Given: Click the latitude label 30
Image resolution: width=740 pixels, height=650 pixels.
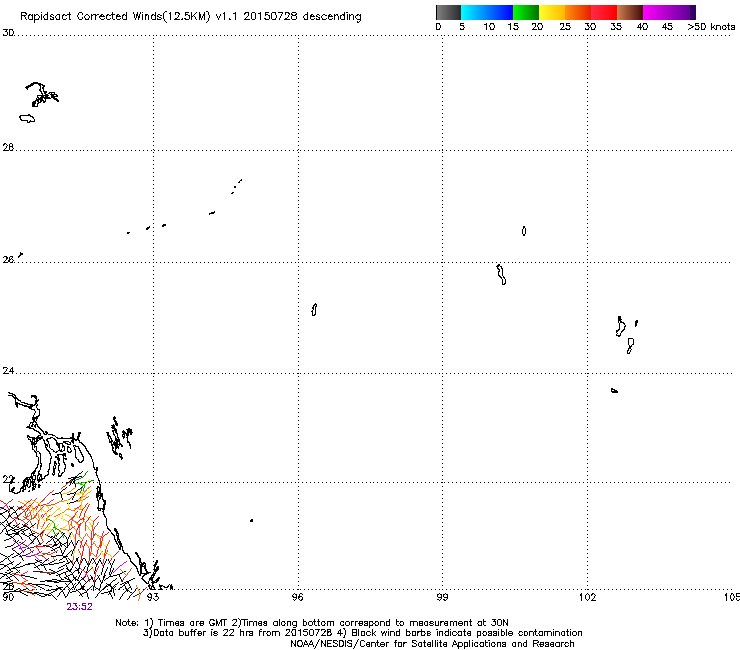Looking at the screenshot, I should click(8, 33).
